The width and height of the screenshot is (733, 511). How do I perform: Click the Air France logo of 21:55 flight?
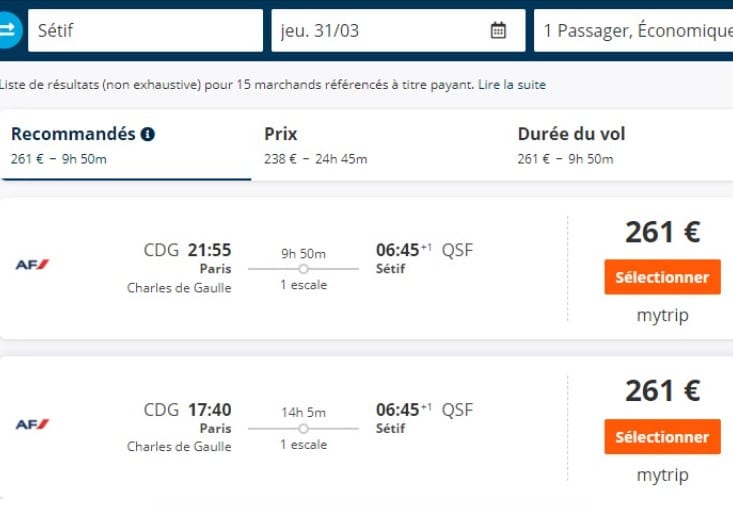tap(32, 265)
